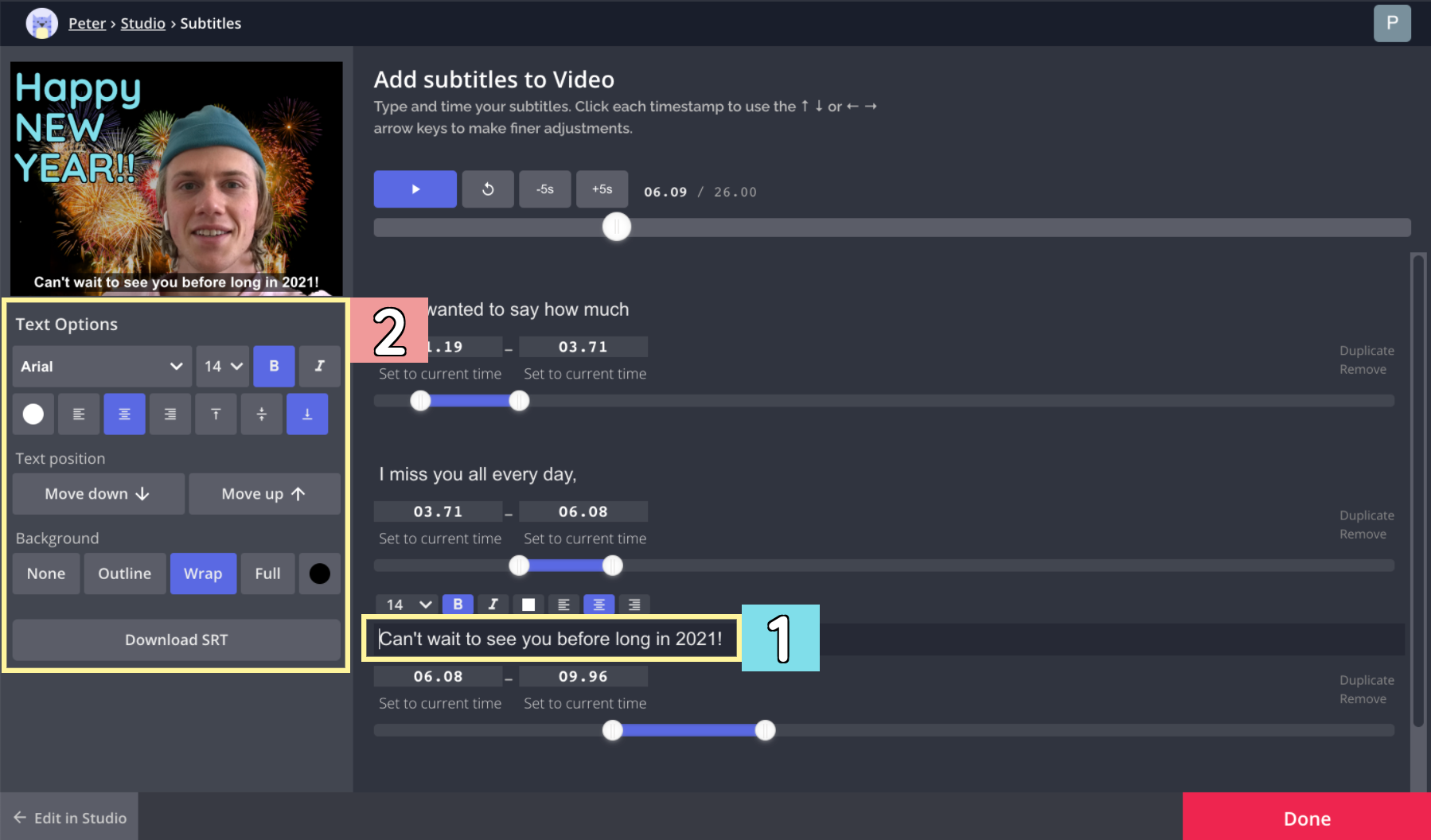Select left horizontal alignment in Text Options
1431x840 pixels.
pos(78,414)
